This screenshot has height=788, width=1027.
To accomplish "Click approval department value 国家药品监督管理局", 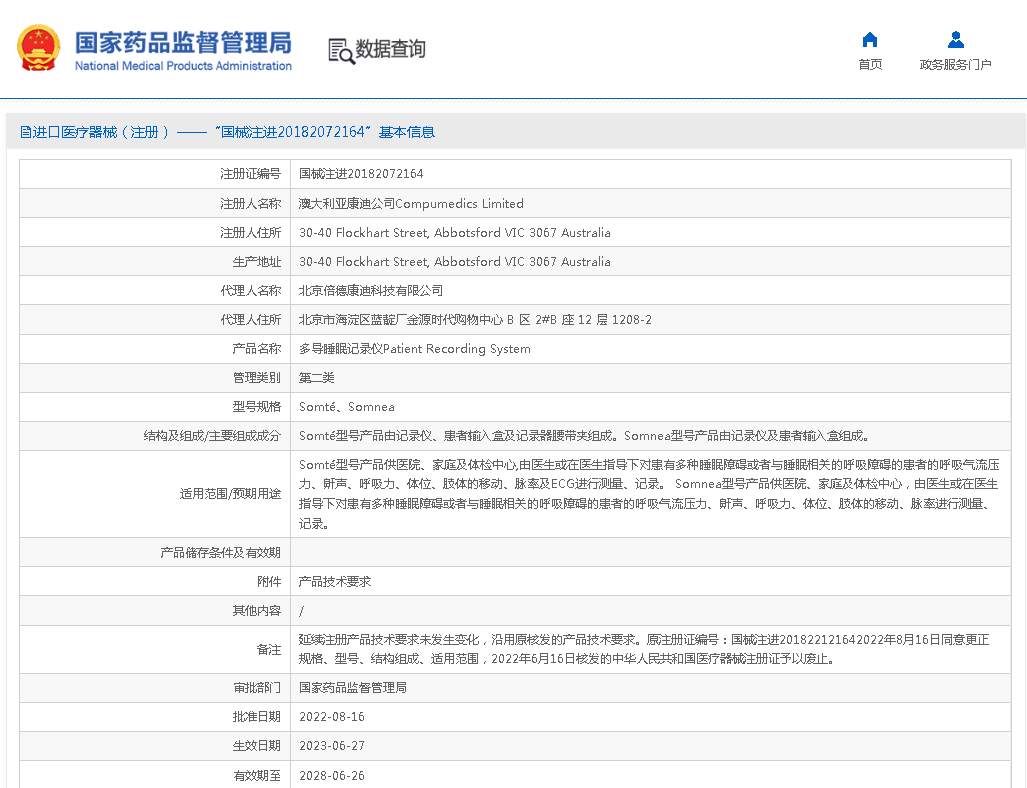I will pos(352,688).
